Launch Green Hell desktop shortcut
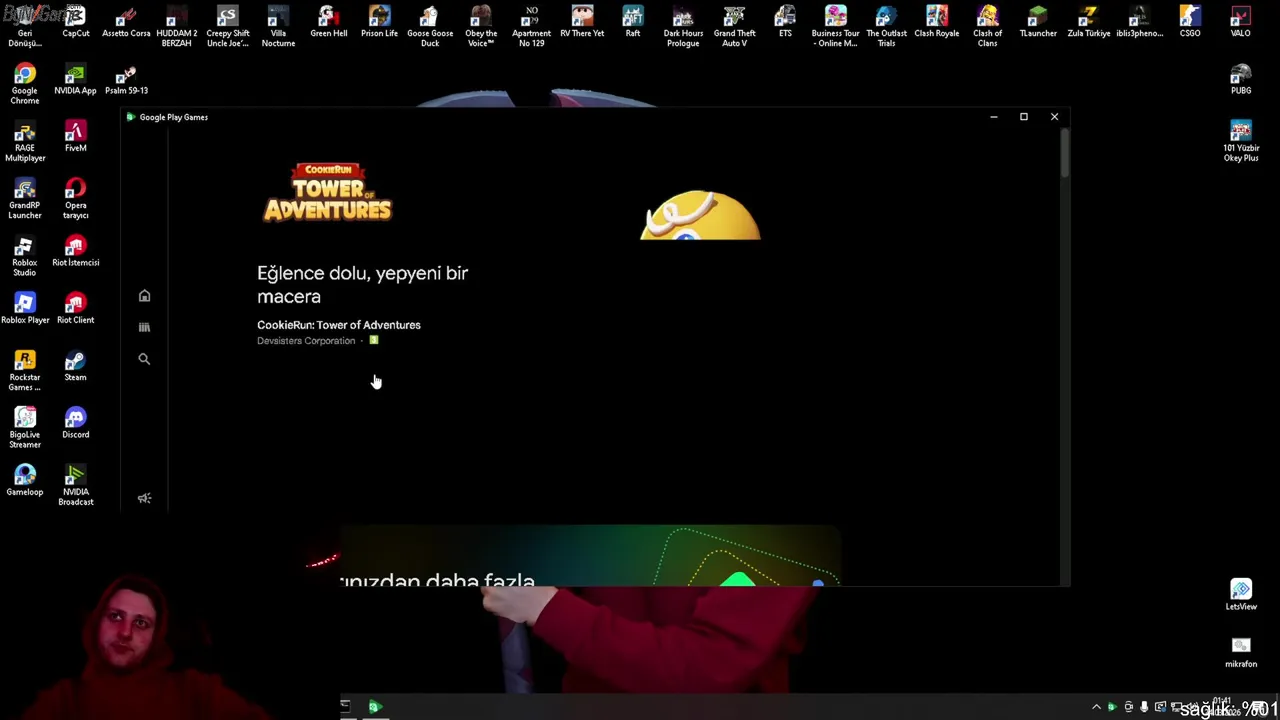 [x=328, y=22]
